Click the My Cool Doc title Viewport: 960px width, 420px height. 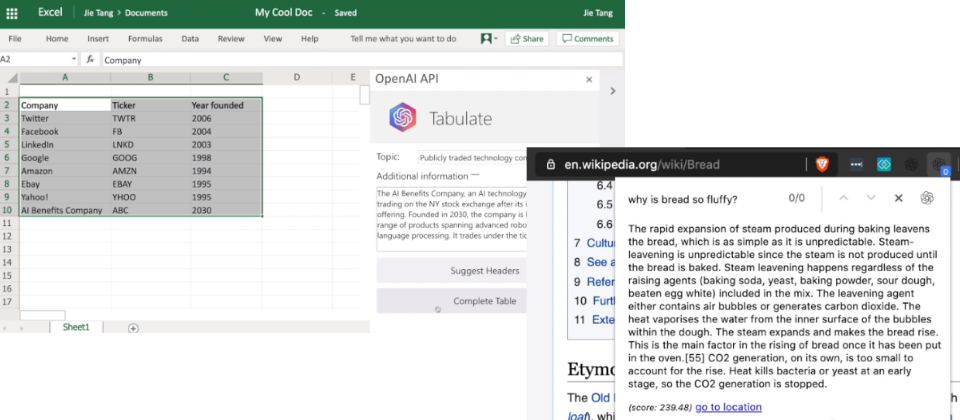pos(283,12)
